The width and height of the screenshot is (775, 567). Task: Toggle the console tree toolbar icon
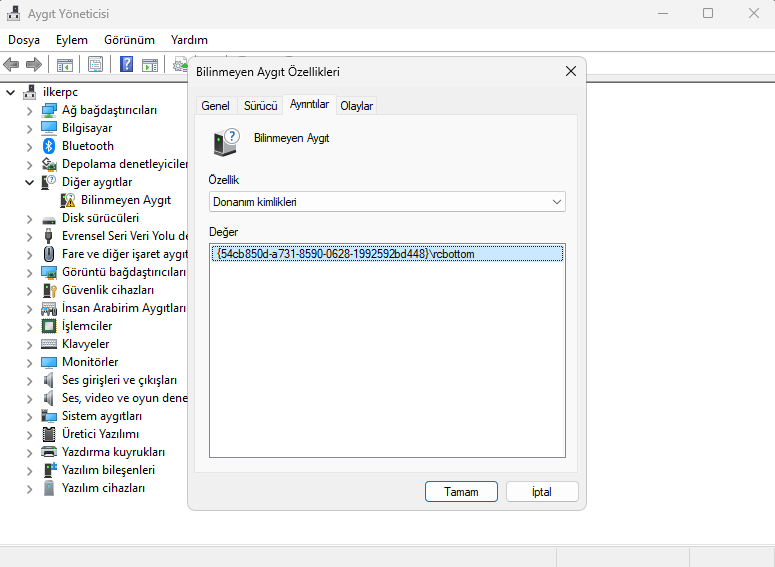coord(65,64)
